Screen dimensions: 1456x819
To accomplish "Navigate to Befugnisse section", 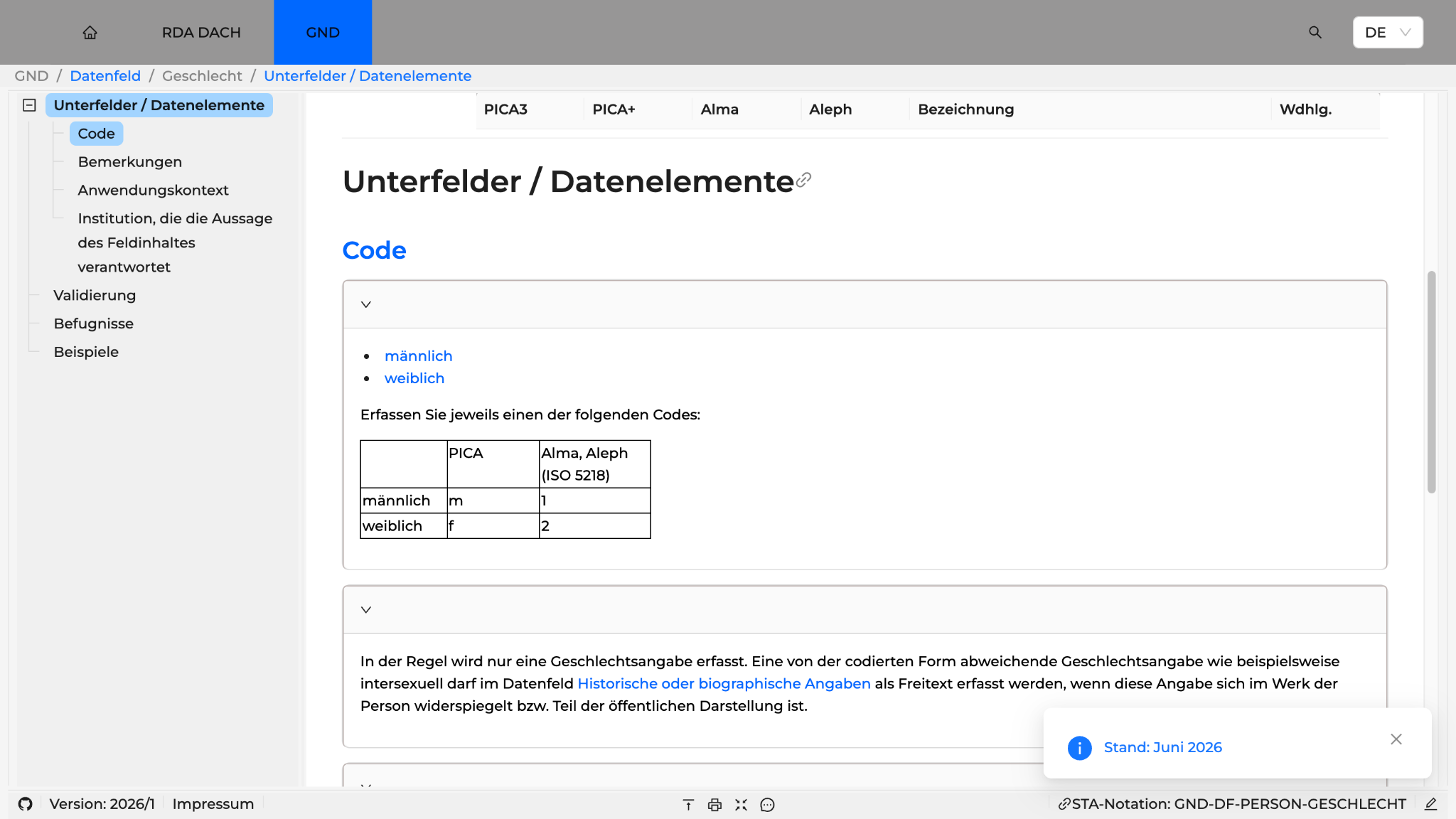I will pyautogui.click(x=93, y=323).
